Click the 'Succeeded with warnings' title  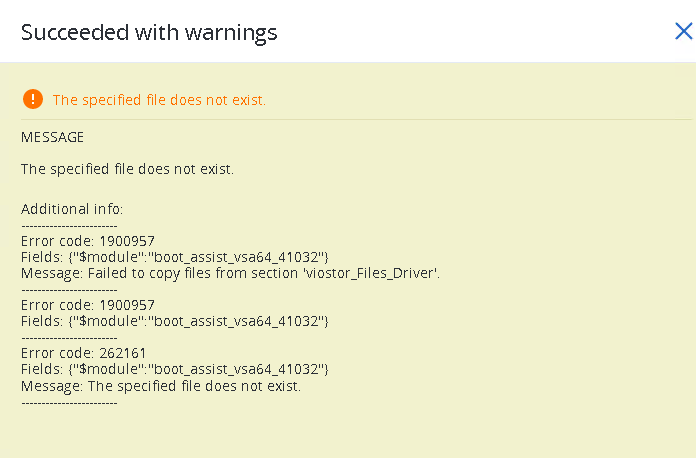(149, 32)
